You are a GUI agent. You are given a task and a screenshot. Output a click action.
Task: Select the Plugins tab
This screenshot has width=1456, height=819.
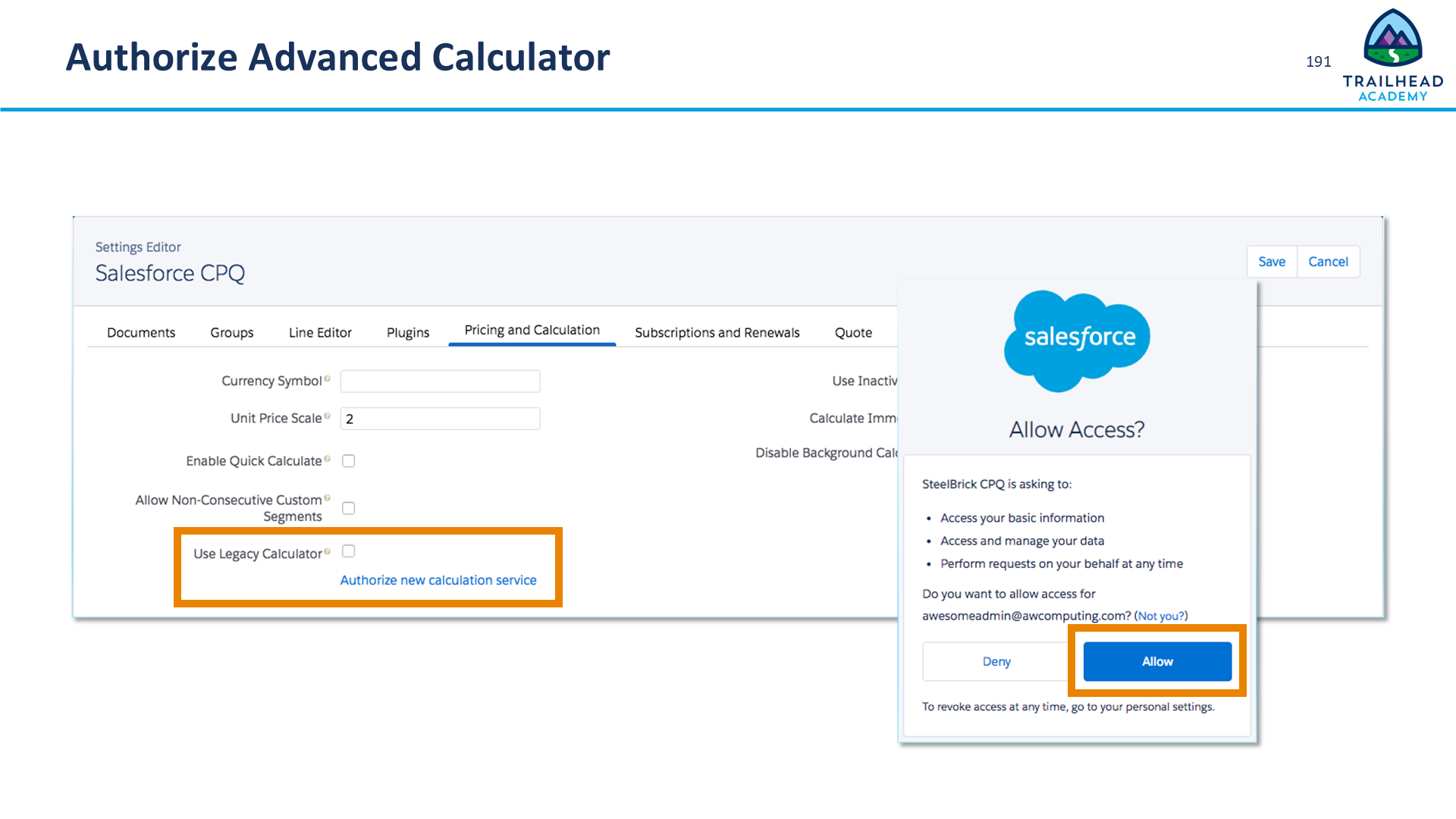point(408,333)
